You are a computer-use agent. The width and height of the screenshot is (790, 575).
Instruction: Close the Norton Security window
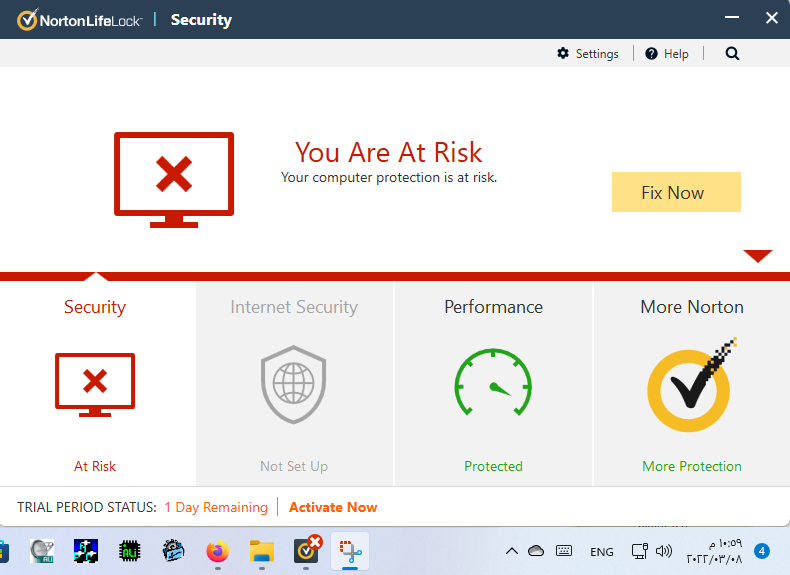click(771, 18)
